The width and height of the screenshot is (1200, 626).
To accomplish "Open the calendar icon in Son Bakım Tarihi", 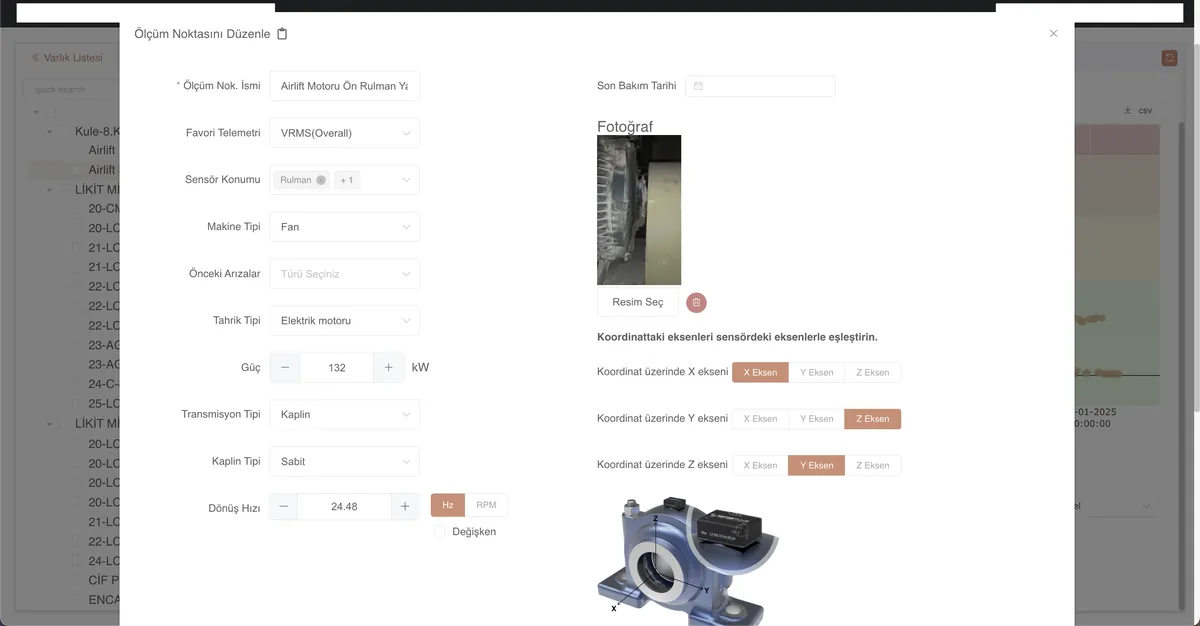I will (x=698, y=86).
